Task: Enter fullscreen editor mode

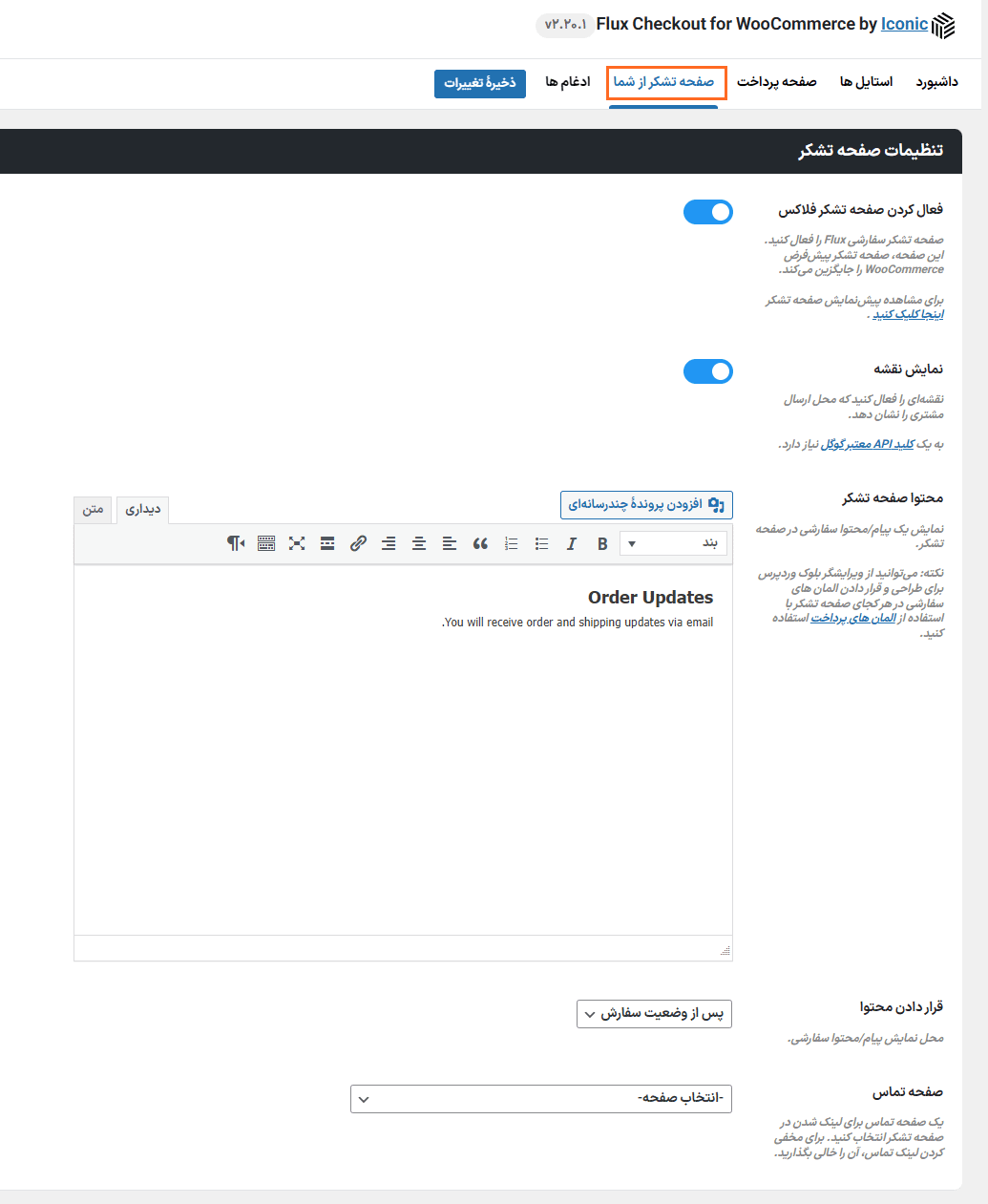Action: [297, 543]
